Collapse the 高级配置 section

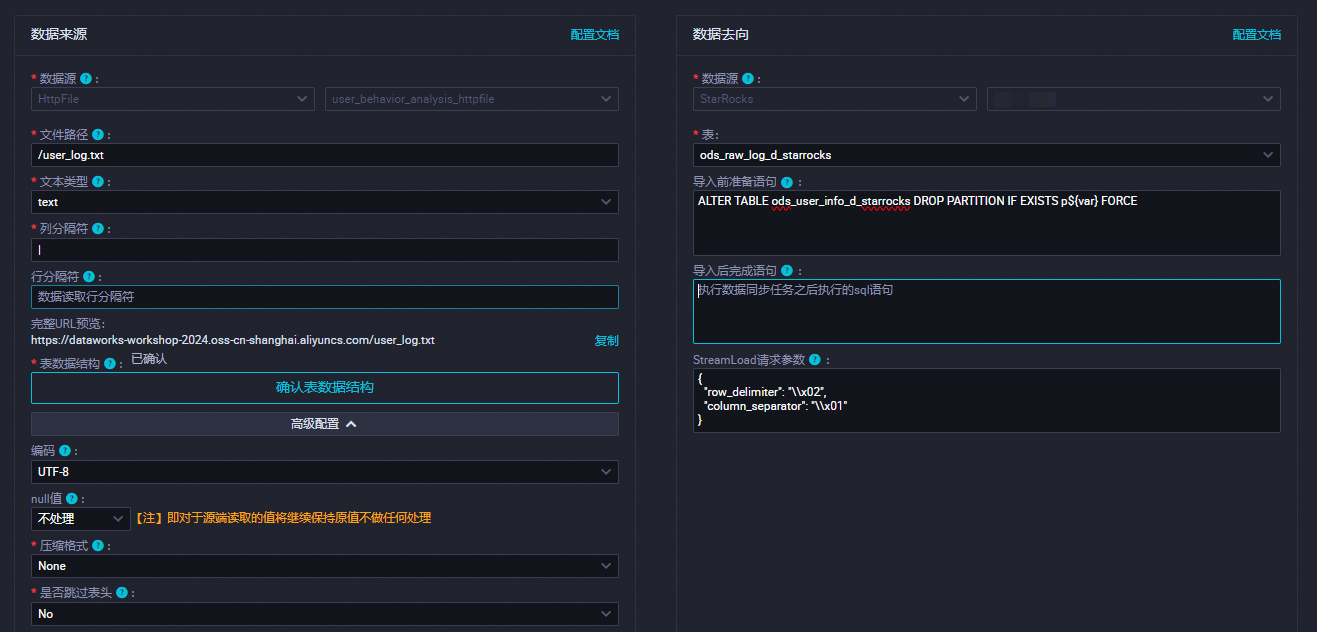tap(324, 424)
